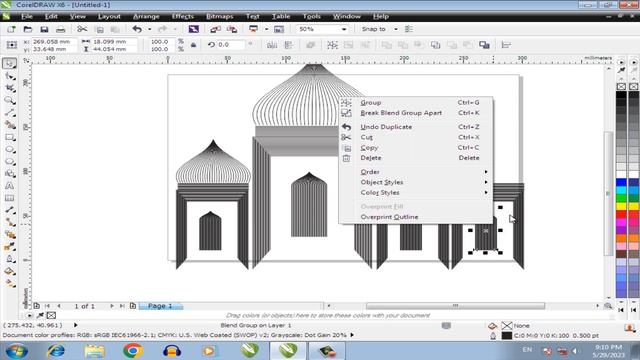640x360 pixels.
Task: Pick the red swatch in palette
Action: coord(621,214)
